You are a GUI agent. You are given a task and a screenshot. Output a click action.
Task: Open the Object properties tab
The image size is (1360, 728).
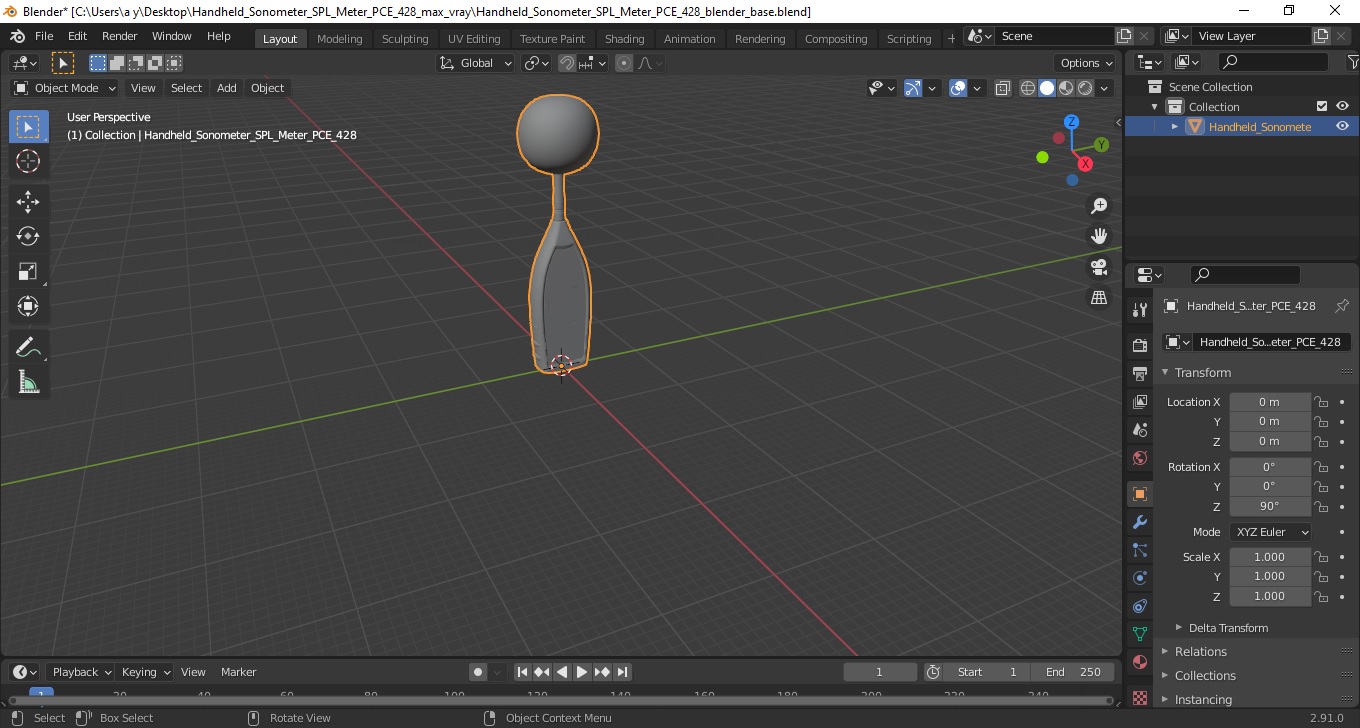1140,494
